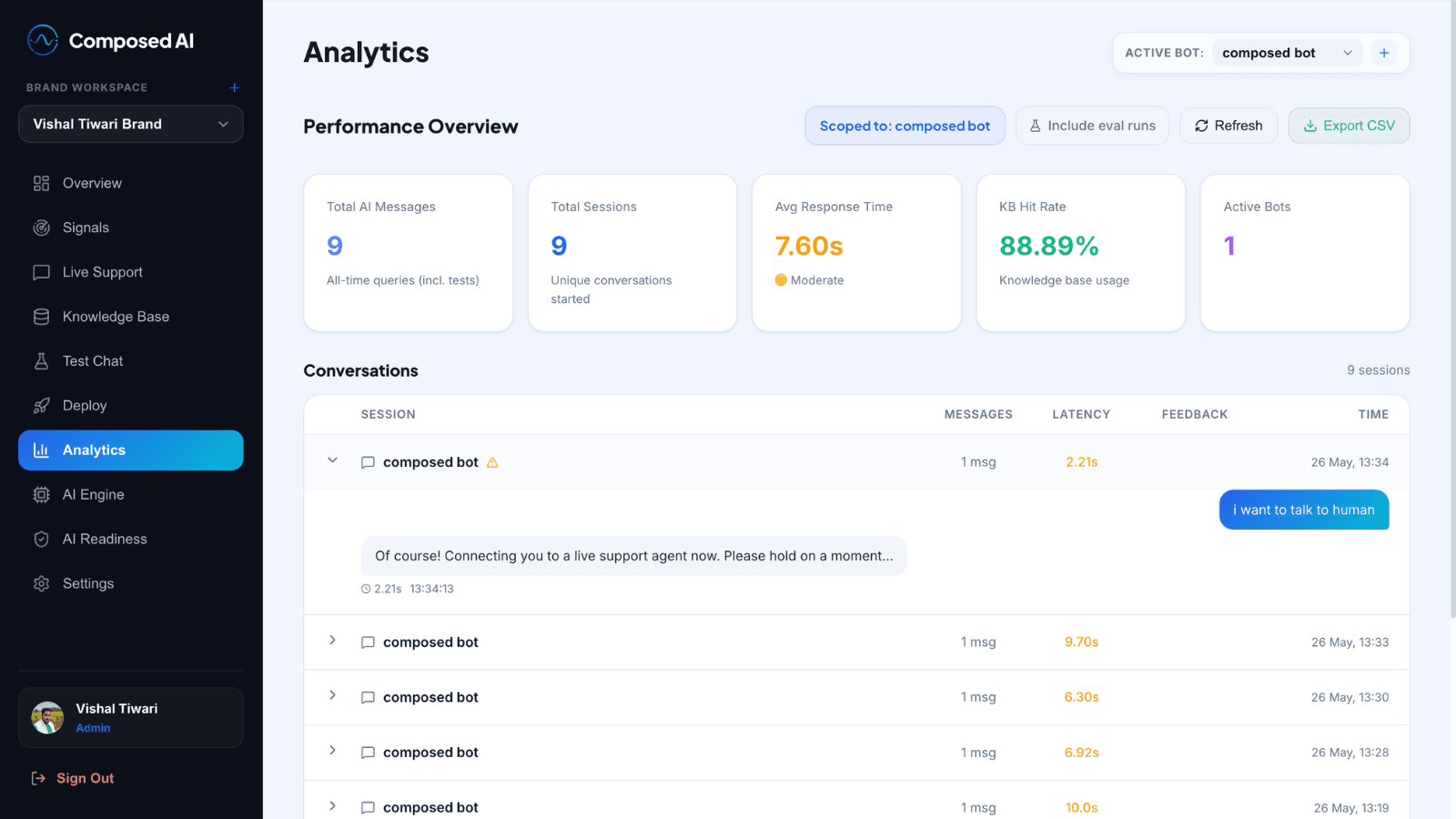Click the Signals radar icon in the sidebar
Screen dimensions: 1456x819
pos(41,227)
